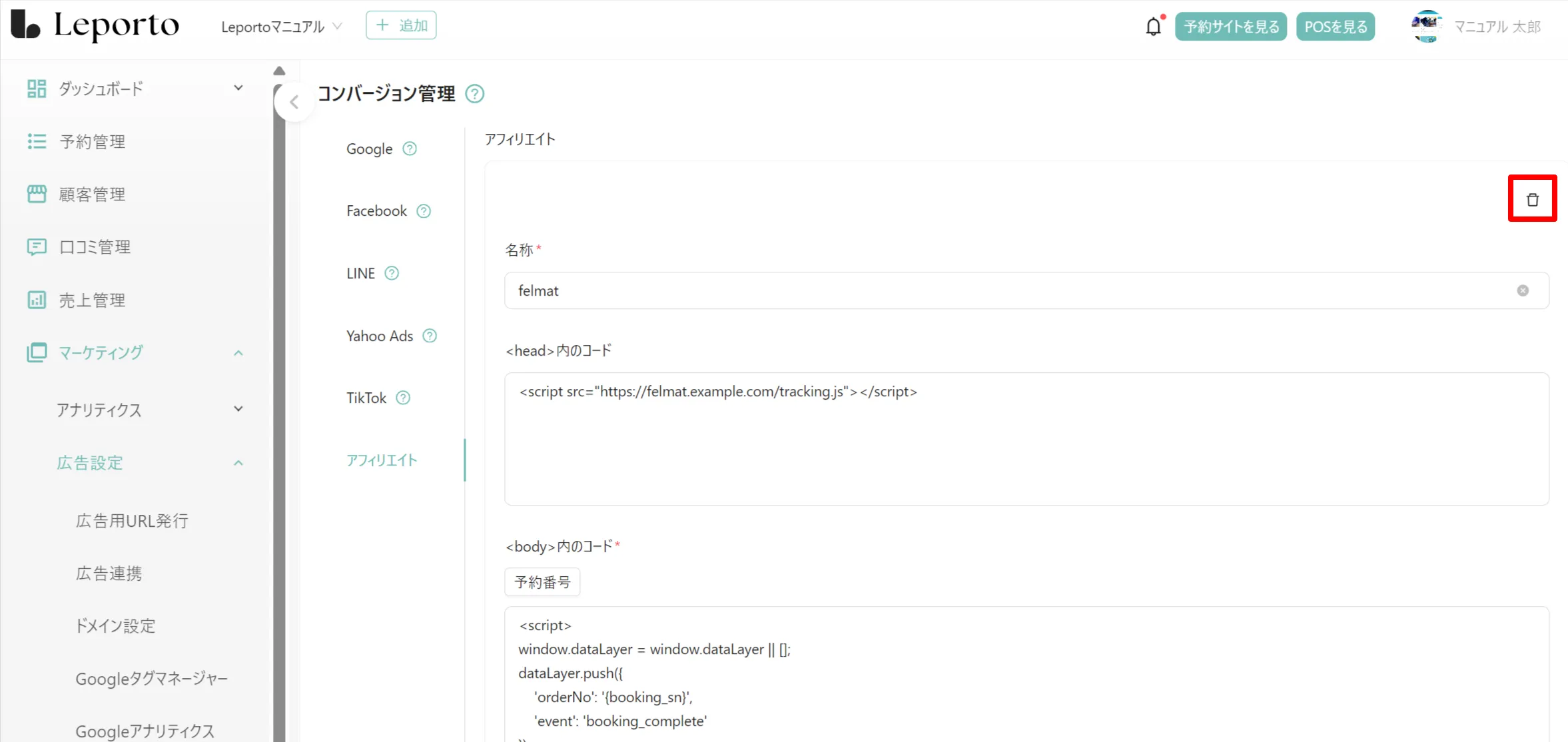This screenshot has height=742, width=1568.
Task: Click the user avatar picture
Action: pyautogui.click(x=1427, y=27)
